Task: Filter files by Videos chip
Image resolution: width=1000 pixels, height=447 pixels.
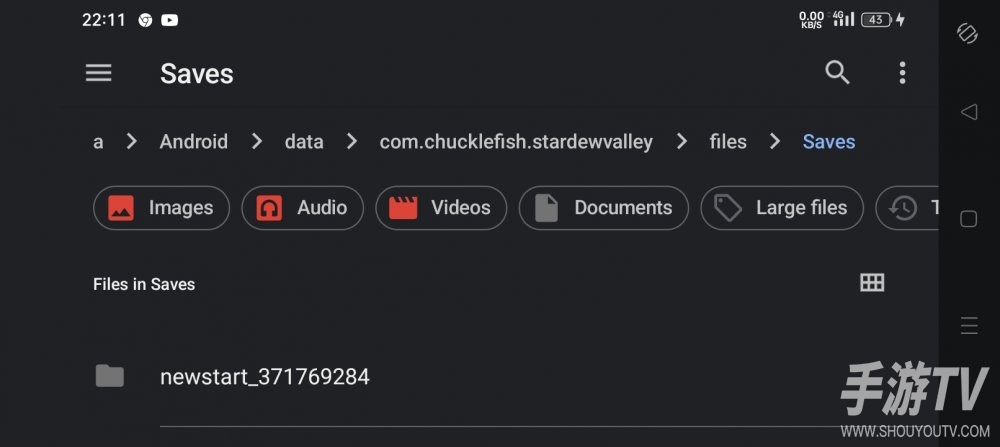Action: (x=441, y=208)
